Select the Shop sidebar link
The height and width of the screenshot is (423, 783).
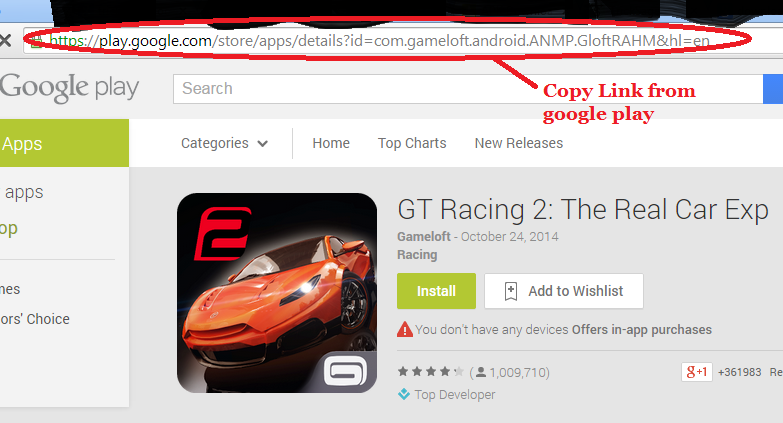(8, 229)
